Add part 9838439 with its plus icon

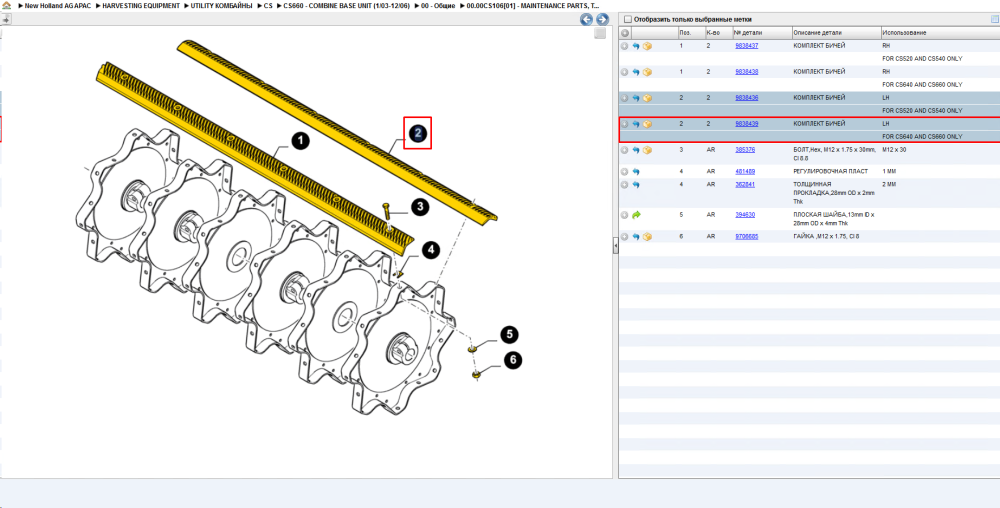(x=625, y=124)
